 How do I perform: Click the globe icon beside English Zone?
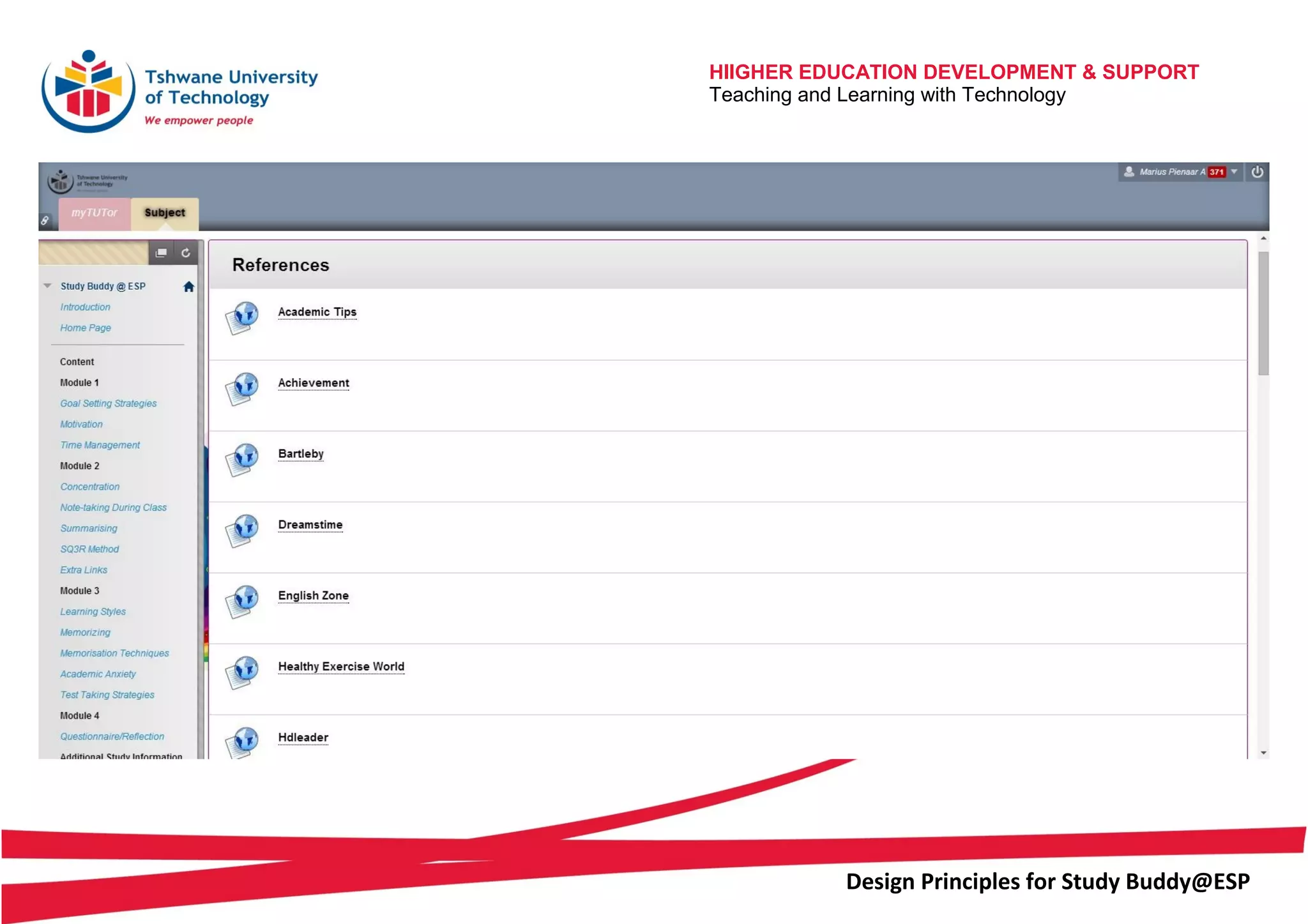pyautogui.click(x=242, y=602)
